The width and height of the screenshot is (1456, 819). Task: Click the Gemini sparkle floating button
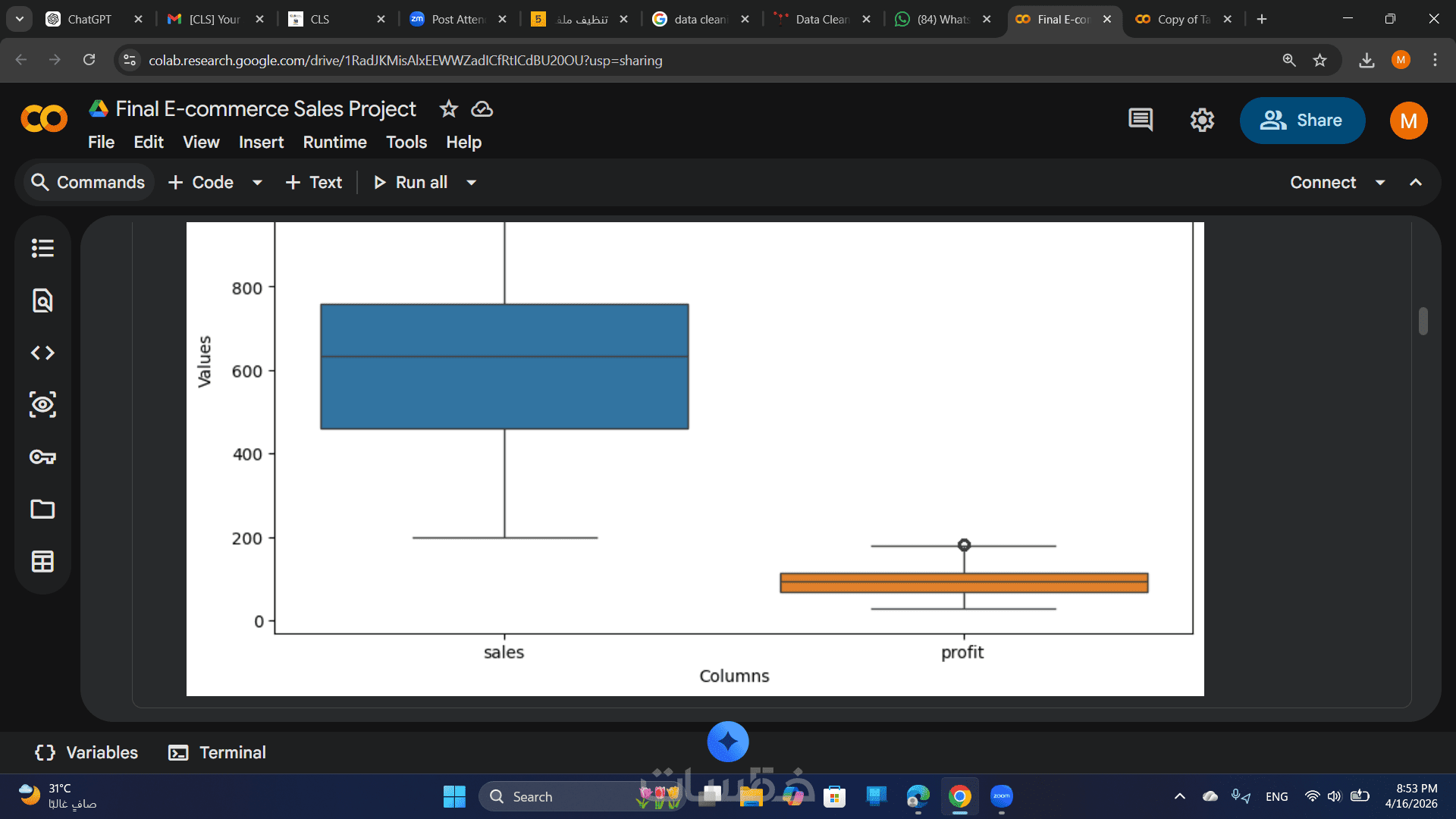(727, 742)
